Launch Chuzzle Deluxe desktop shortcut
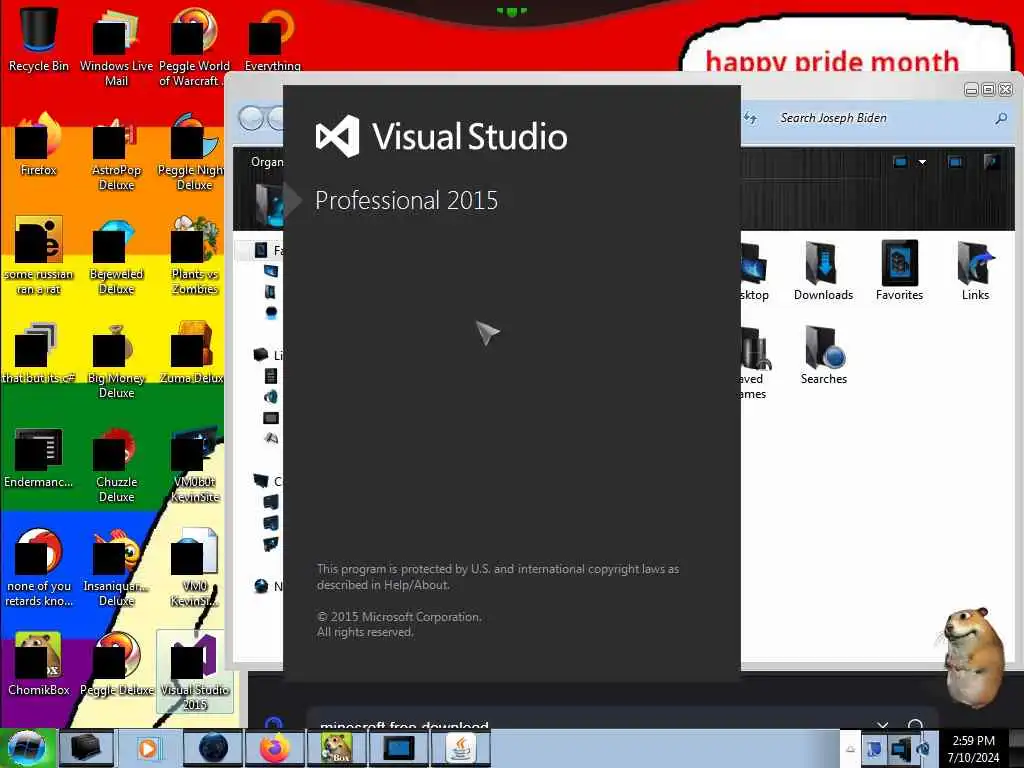Viewport: 1024px width, 768px height. 116,464
